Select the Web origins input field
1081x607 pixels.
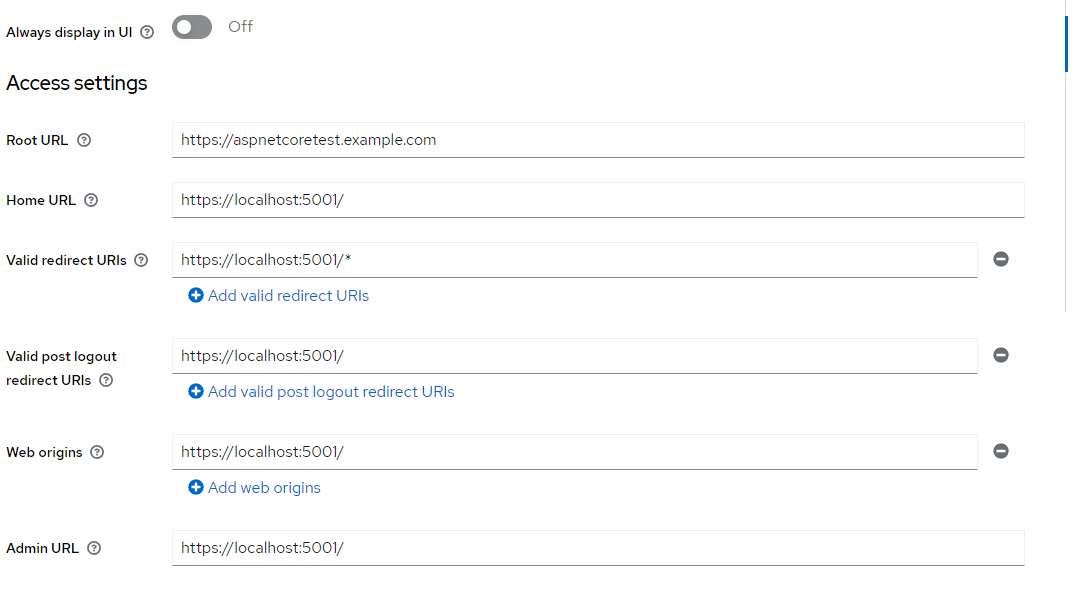[574, 452]
